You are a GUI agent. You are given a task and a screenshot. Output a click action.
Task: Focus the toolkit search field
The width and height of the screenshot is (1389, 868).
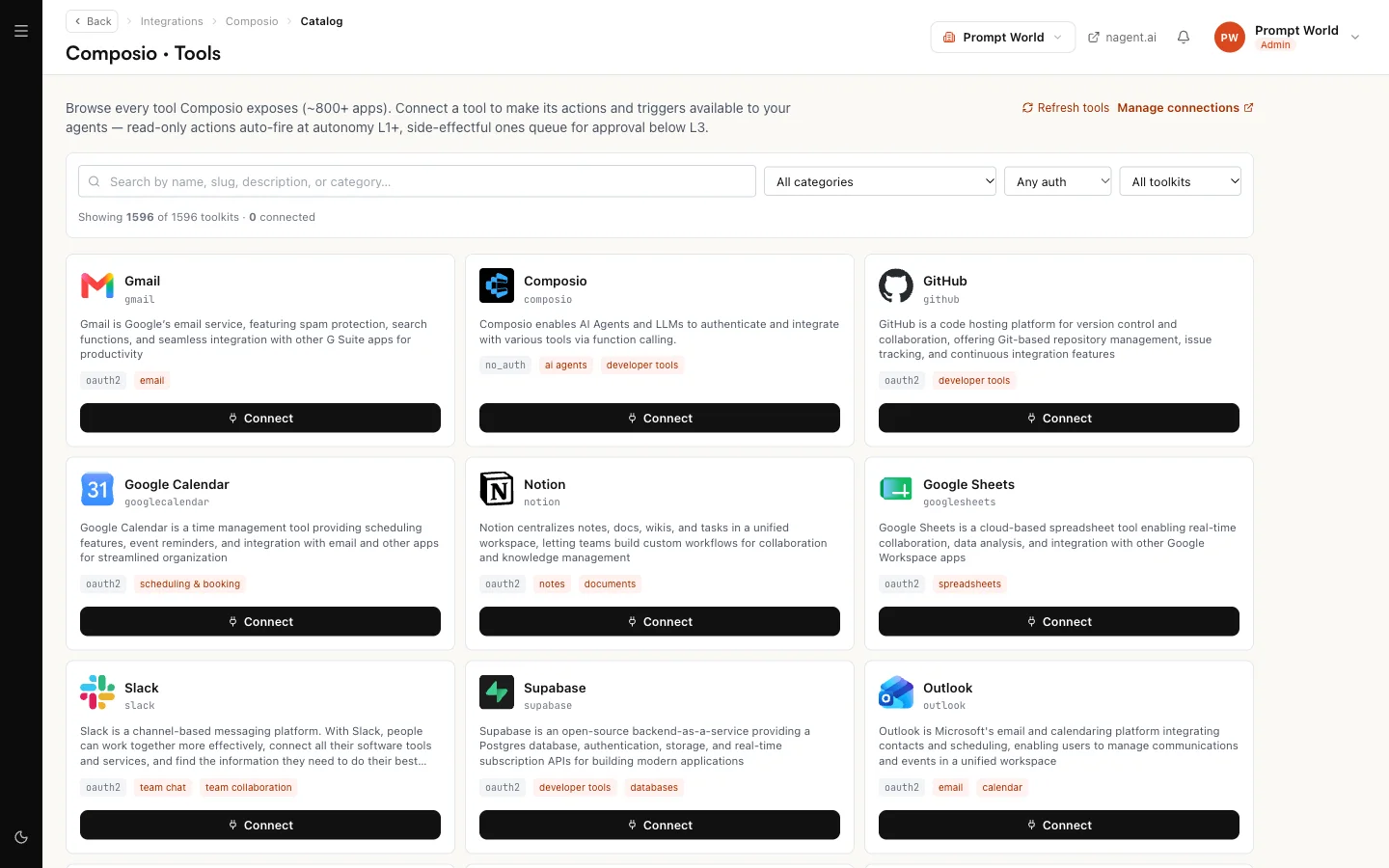417,181
